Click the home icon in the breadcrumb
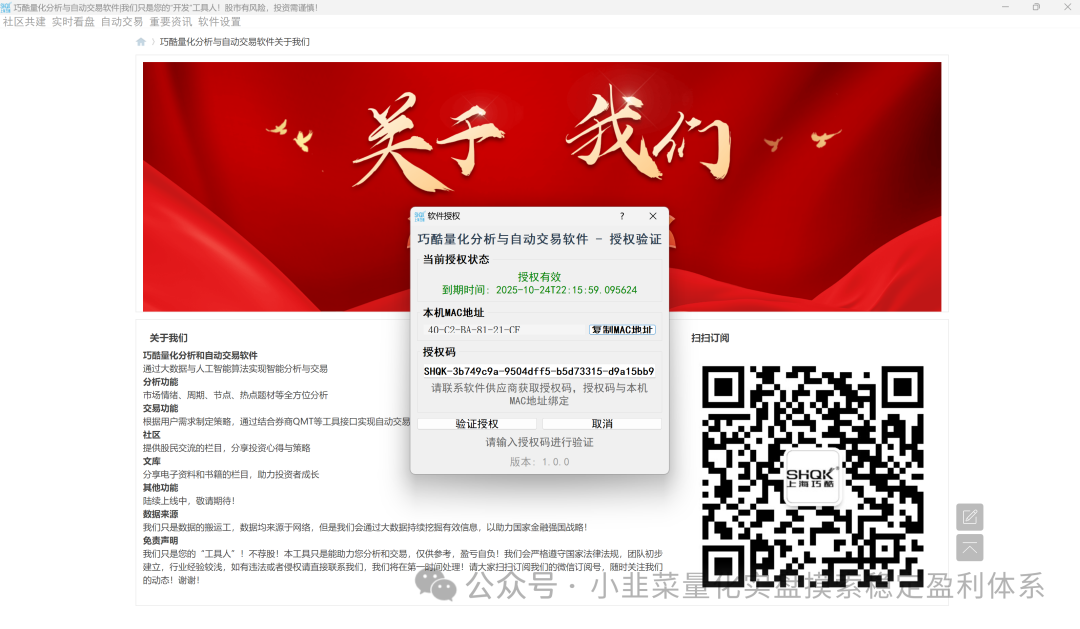Viewport: 1080px width, 629px height. [141, 42]
